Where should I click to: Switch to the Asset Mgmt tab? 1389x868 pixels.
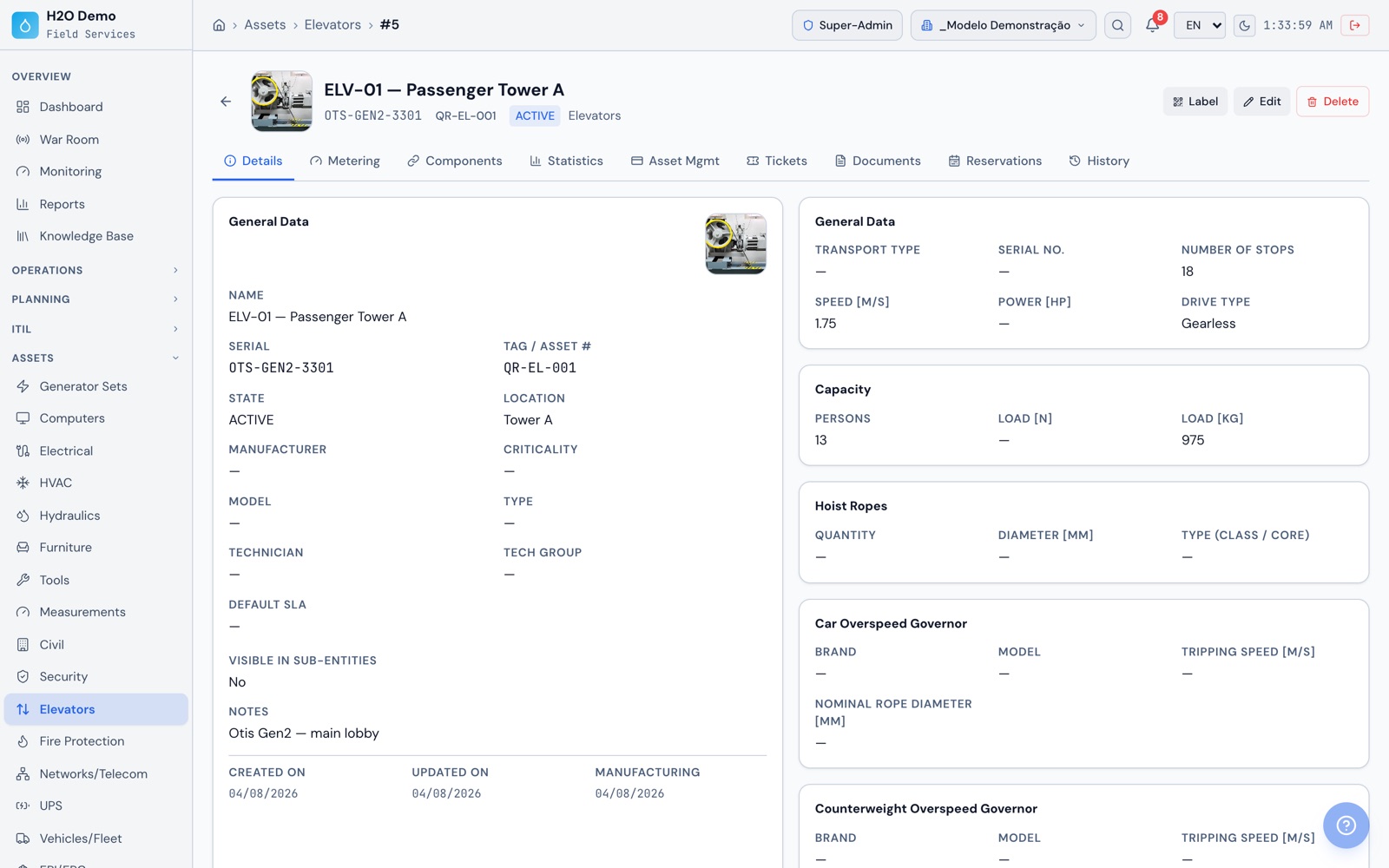pyautogui.click(x=675, y=161)
